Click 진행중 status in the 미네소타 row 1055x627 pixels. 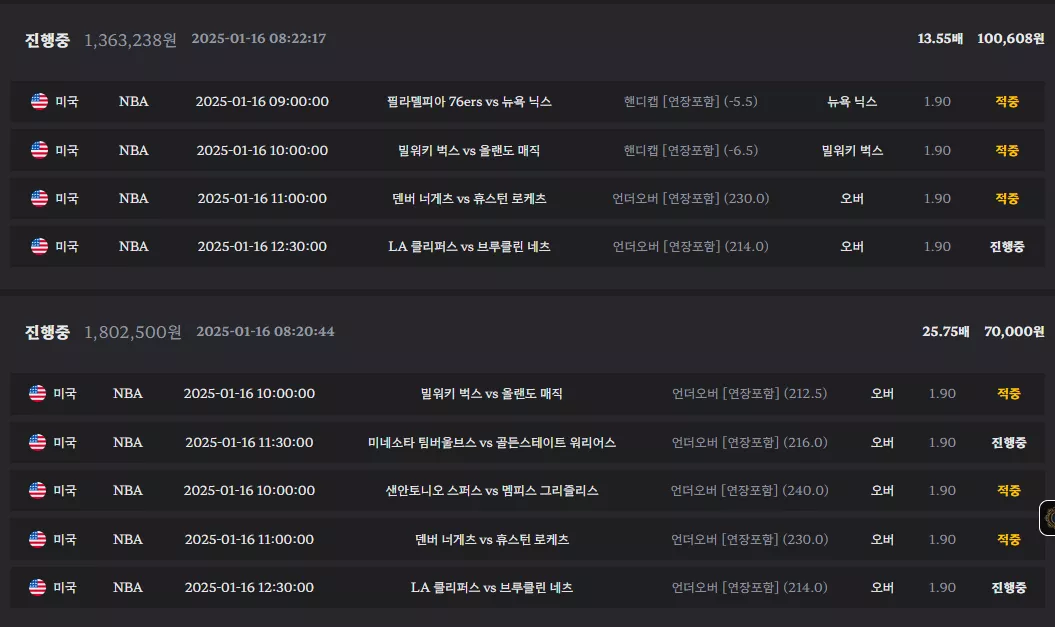coord(1009,443)
